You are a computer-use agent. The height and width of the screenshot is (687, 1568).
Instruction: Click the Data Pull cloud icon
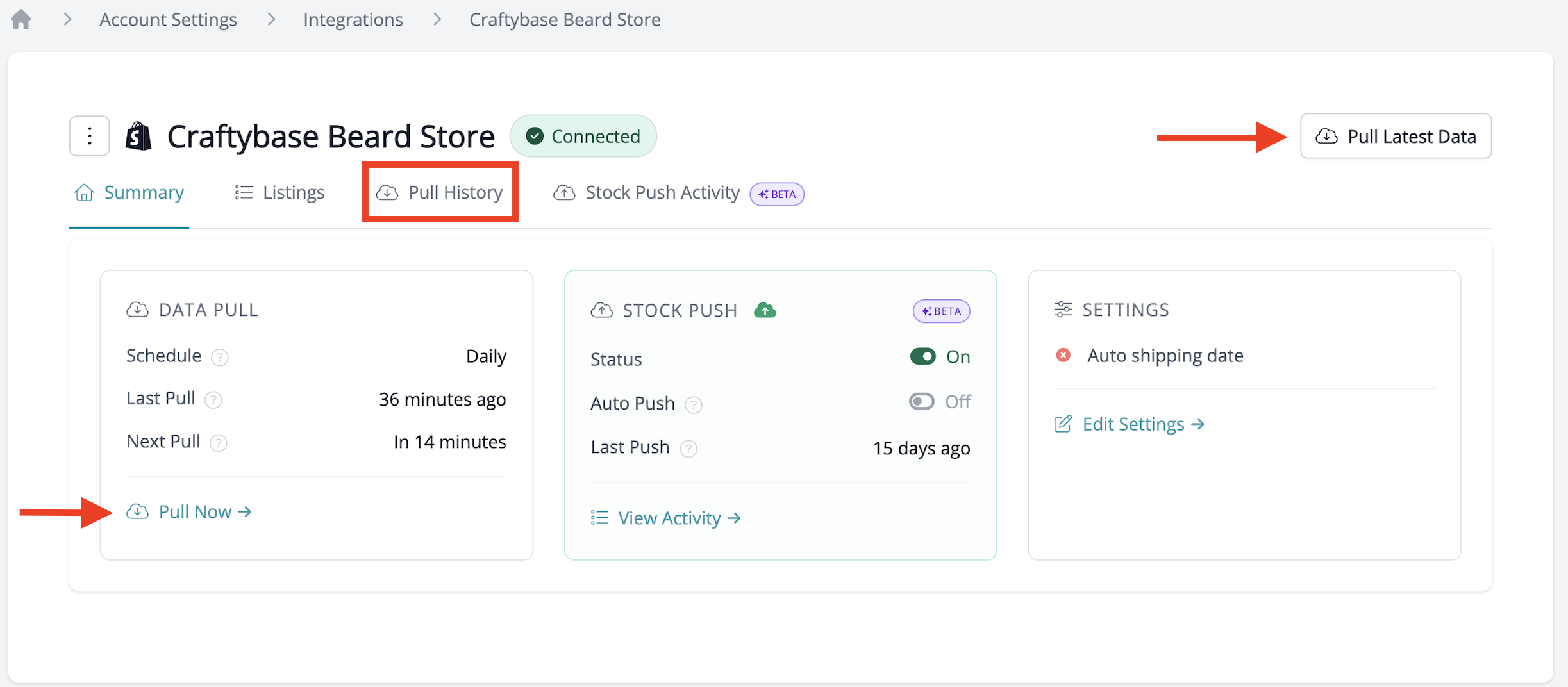(x=137, y=310)
